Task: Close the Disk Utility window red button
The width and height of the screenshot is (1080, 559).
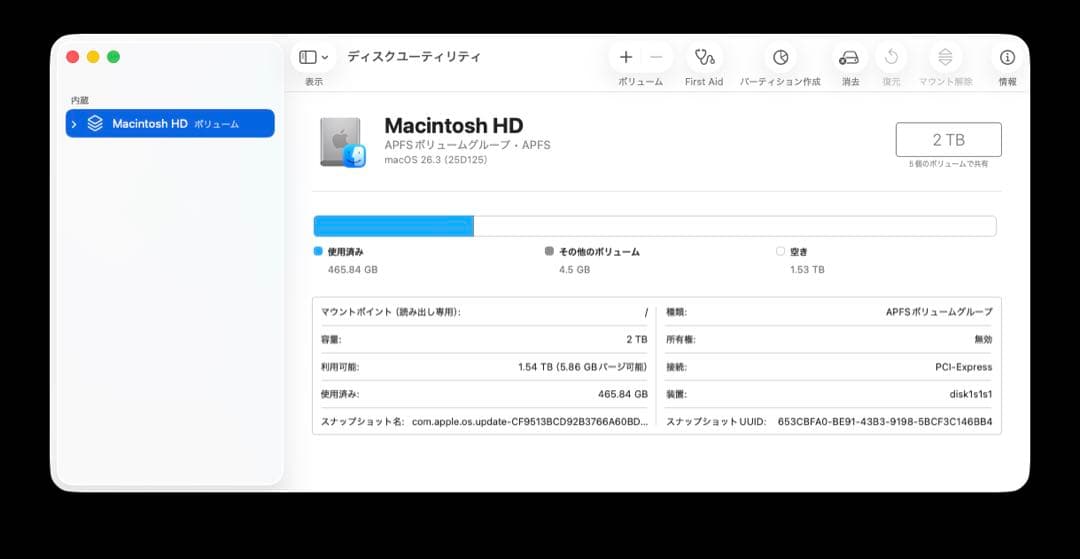Action: pos(72,57)
